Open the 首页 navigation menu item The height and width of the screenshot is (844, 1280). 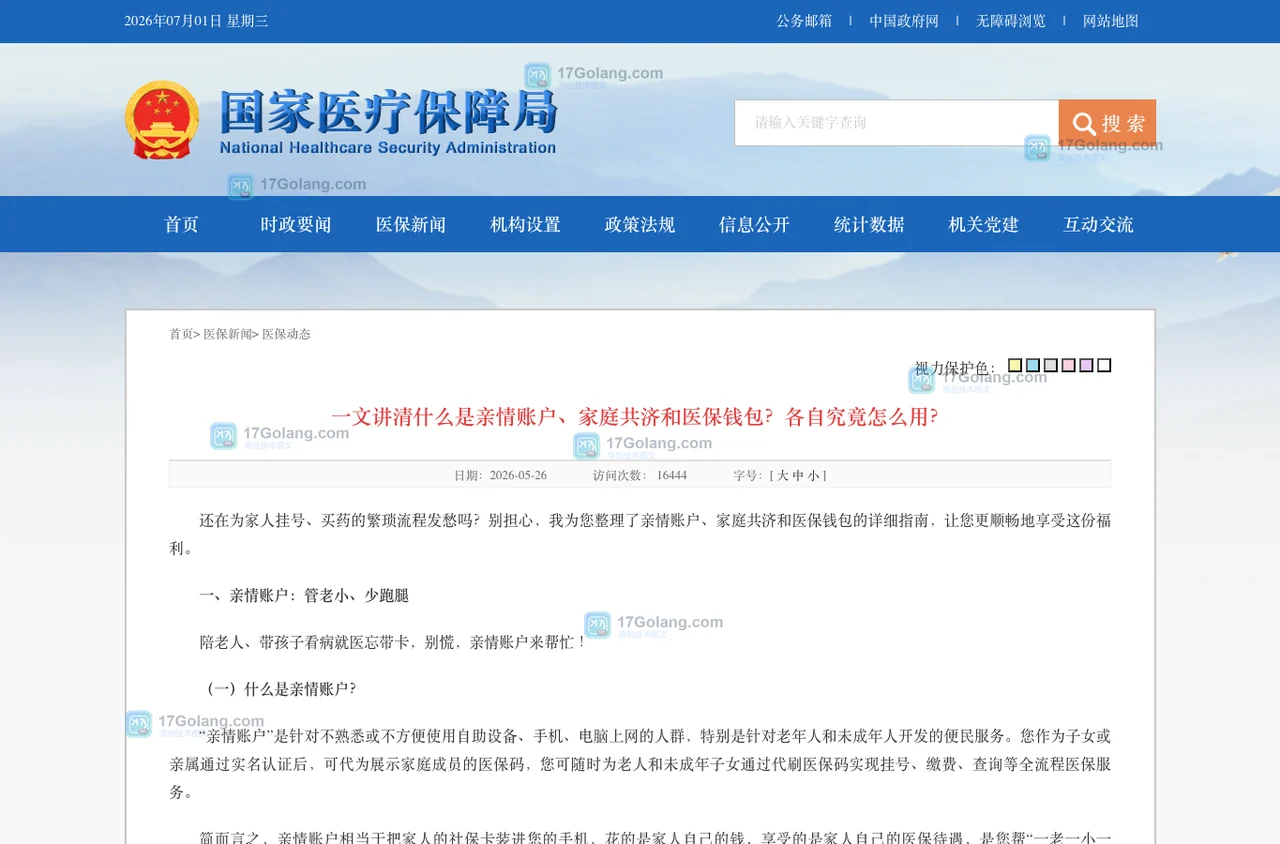(182, 224)
